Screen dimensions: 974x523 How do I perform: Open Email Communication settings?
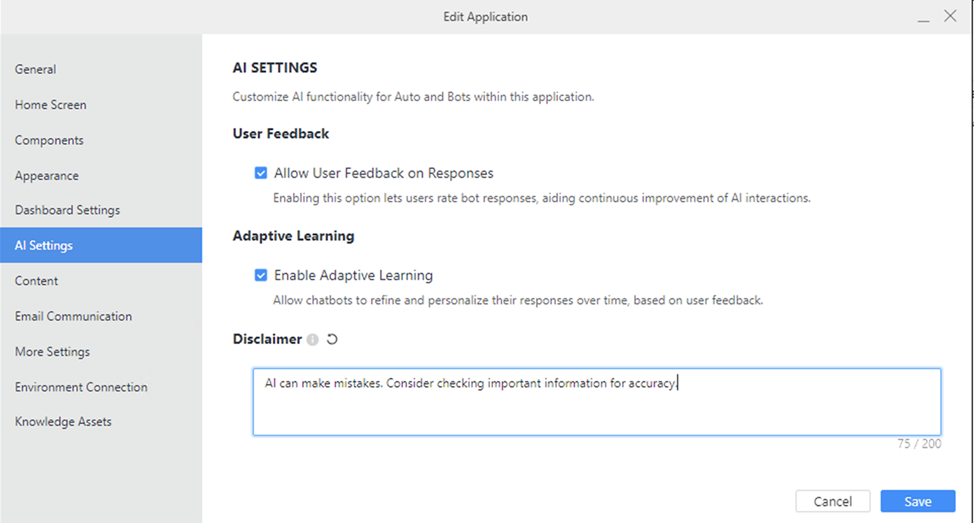73,316
